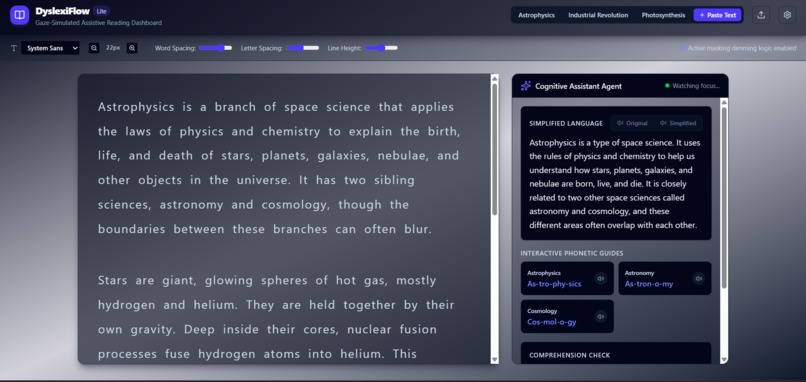The image size is (806, 382).
Task: Click the assistant panel scrollbar thumb
Action: (724, 197)
